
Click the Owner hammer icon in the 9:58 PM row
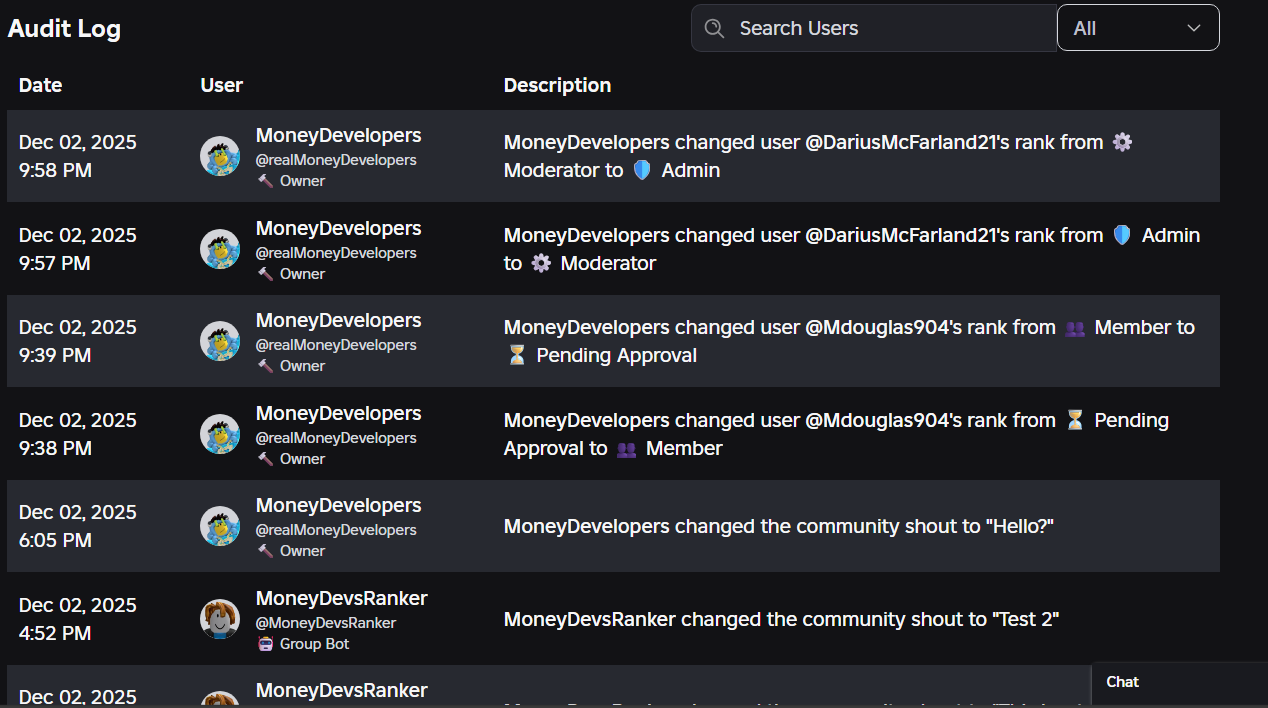click(265, 181)
